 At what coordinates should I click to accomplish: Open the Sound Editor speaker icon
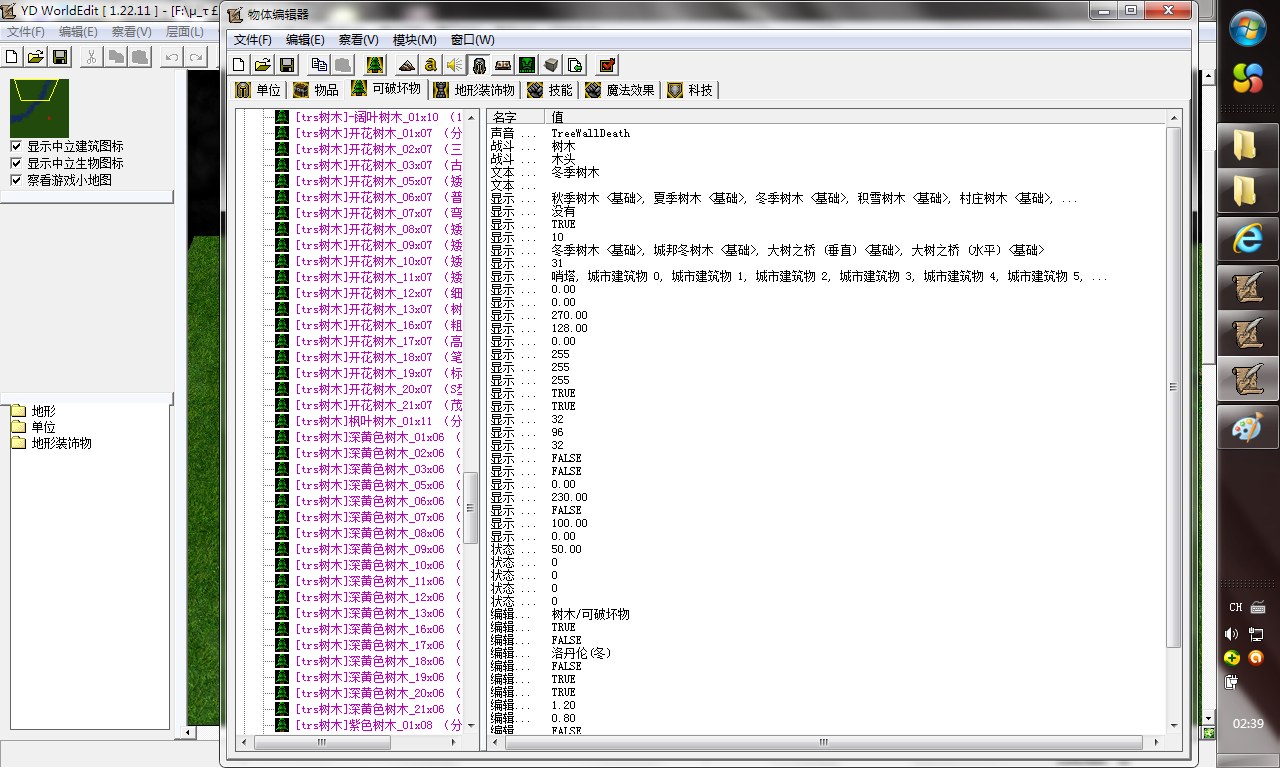point(454,65)
